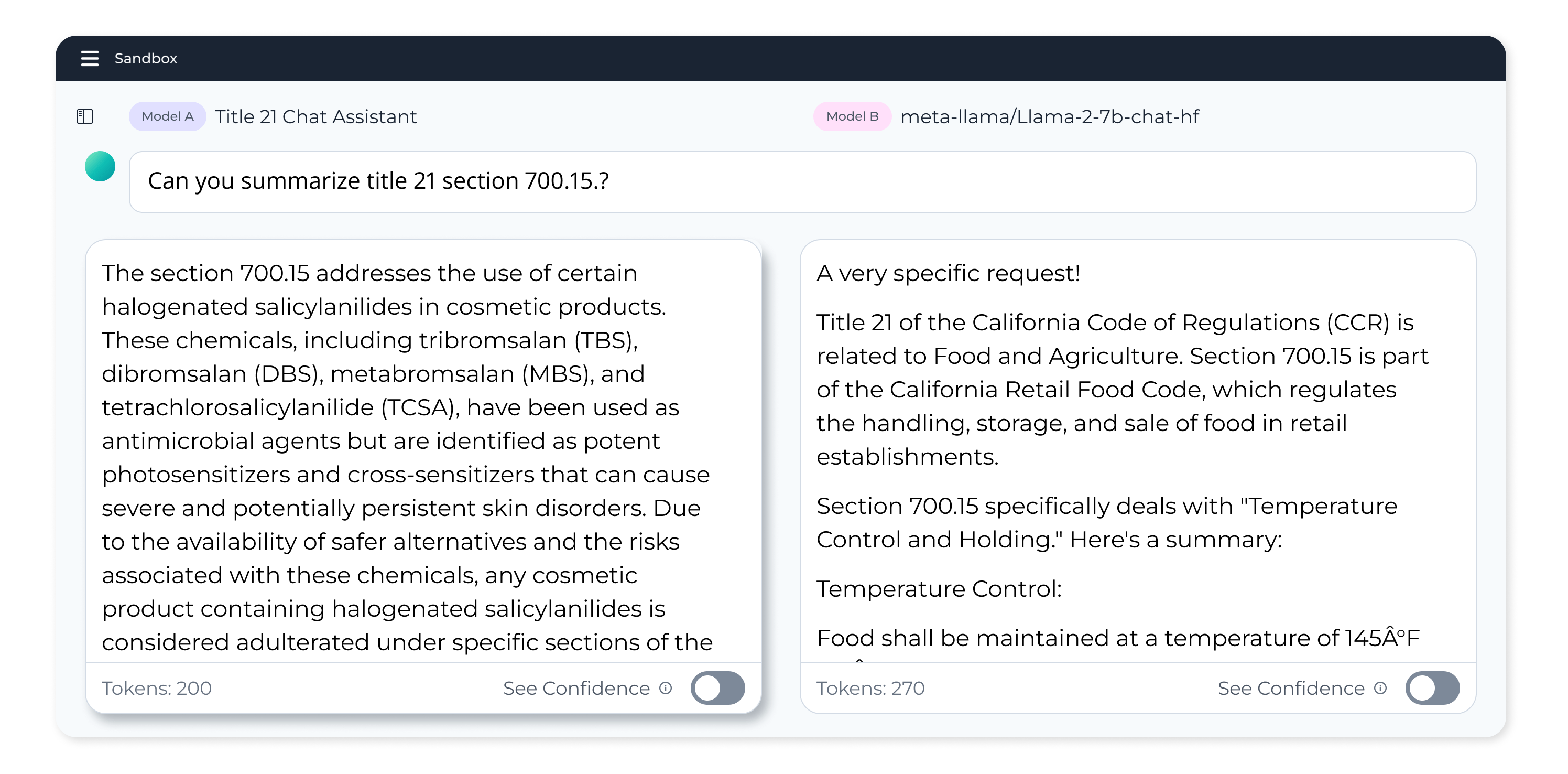Image resolution: width=1568 pixels, height=774 pixels.
Task: Open the hamburger menu next to Sandbox
Action: click(x=90, y=58)
